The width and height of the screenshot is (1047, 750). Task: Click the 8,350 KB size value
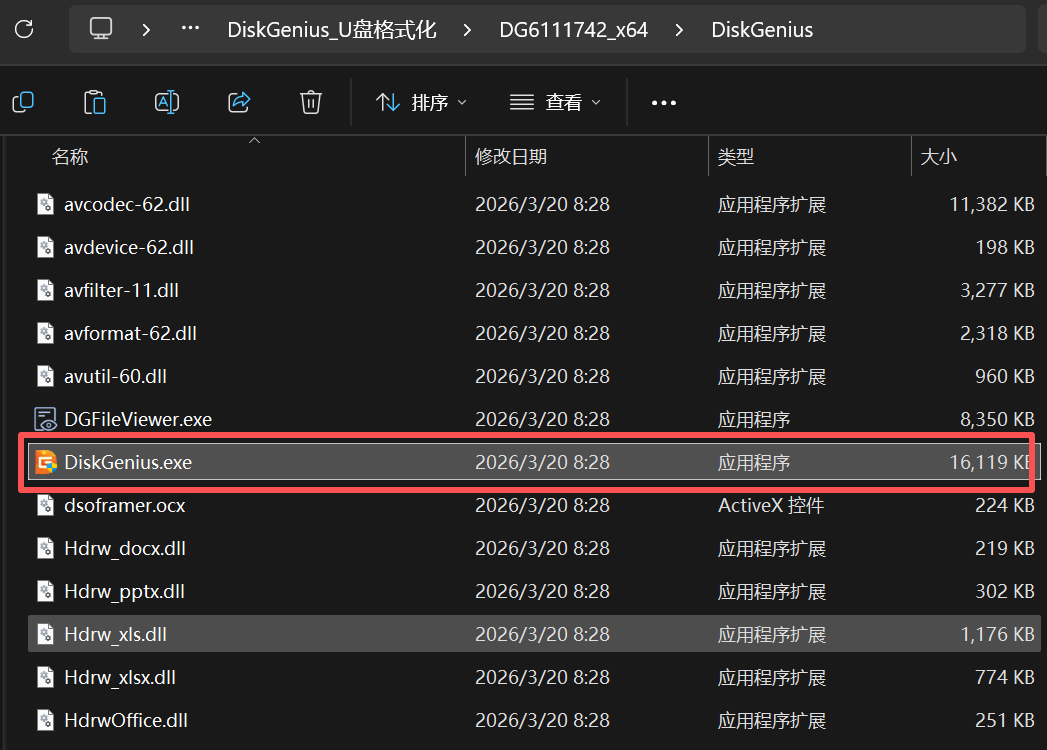(997, 419)
